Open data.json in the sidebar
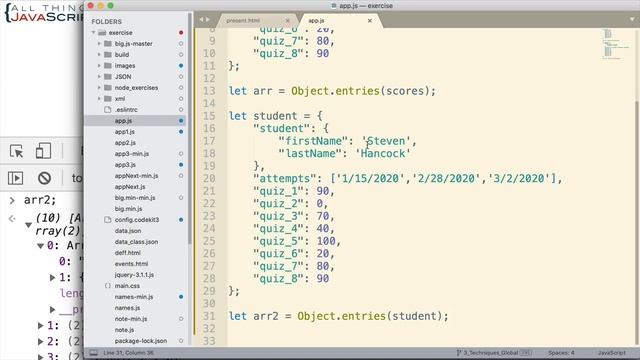Image resolution: width=640 pixels, height=360 pixels. click(128, 231)
